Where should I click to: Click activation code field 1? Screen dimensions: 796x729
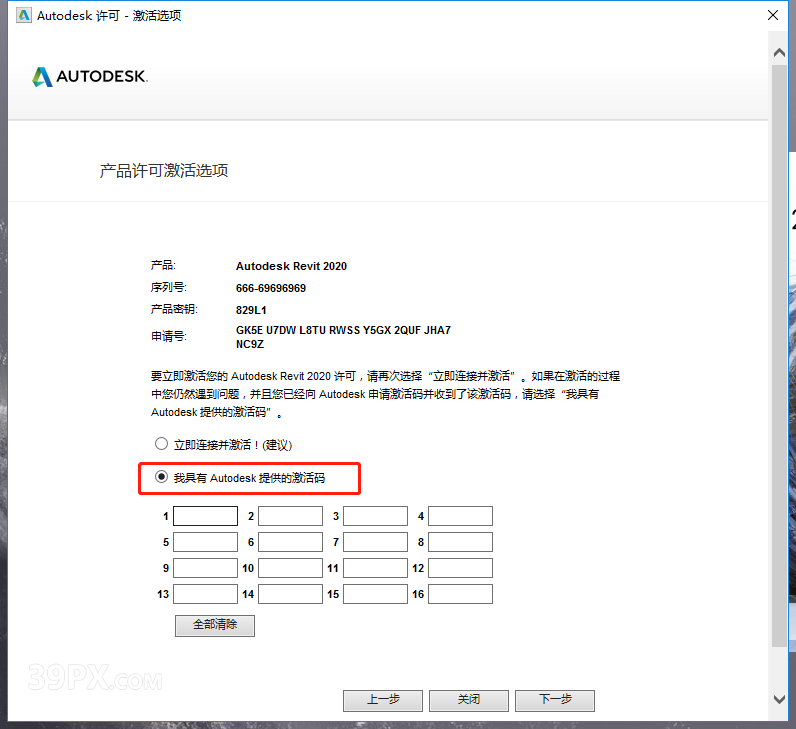pyautogui.click(x=206, y=516)
